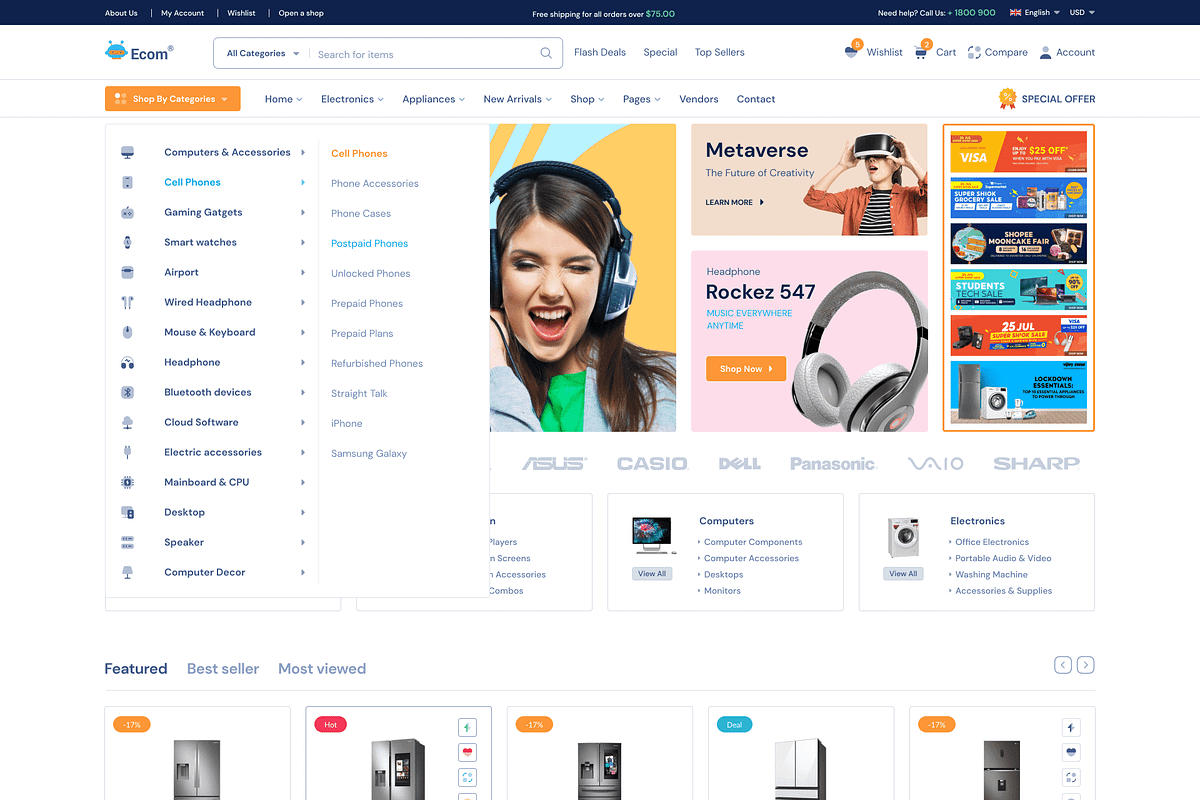The image size is (1200, 800).
Task: Open the English language dropdown
Action: 1035,13
